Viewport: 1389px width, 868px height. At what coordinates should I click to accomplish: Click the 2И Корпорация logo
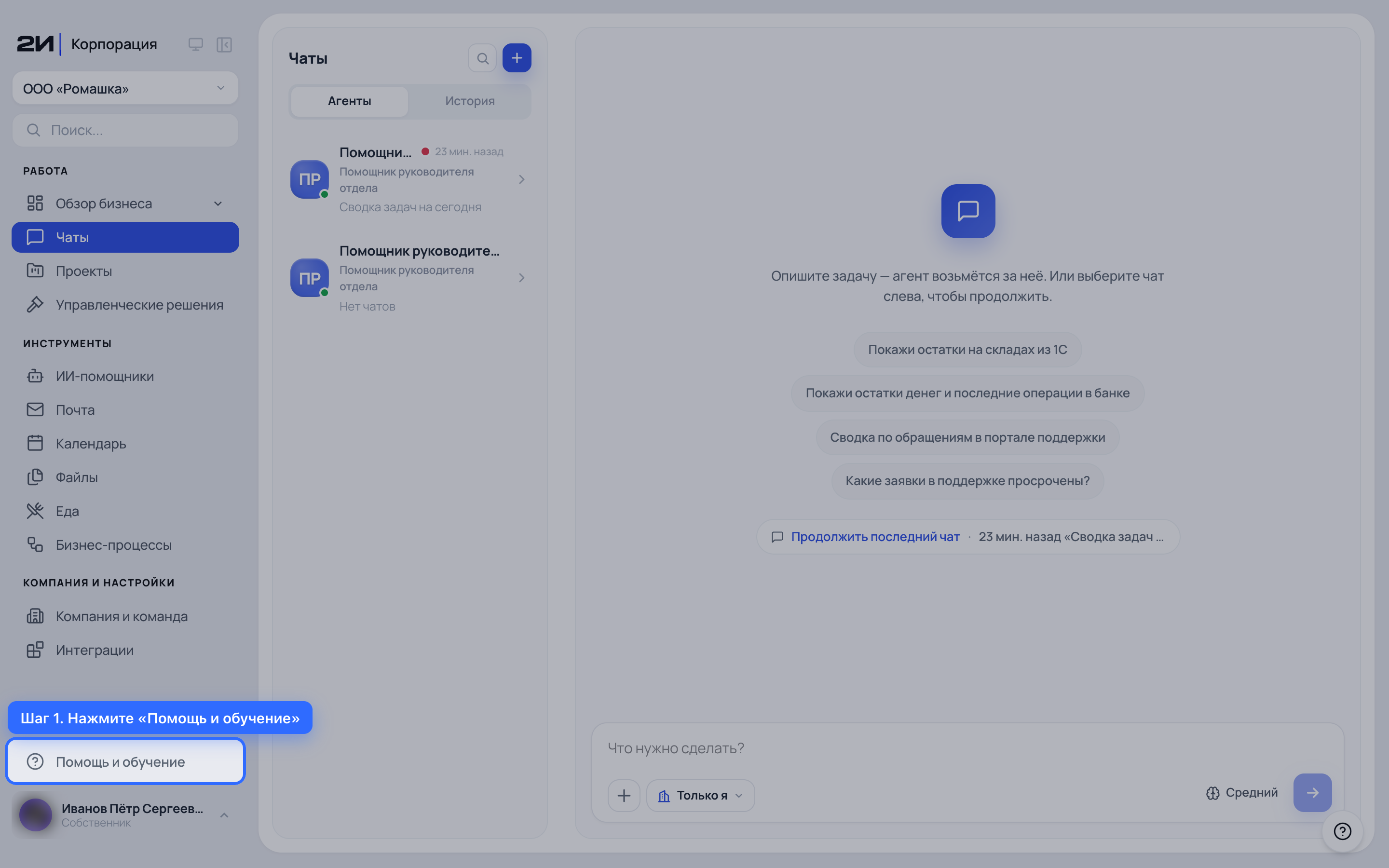tap(87, 44)
